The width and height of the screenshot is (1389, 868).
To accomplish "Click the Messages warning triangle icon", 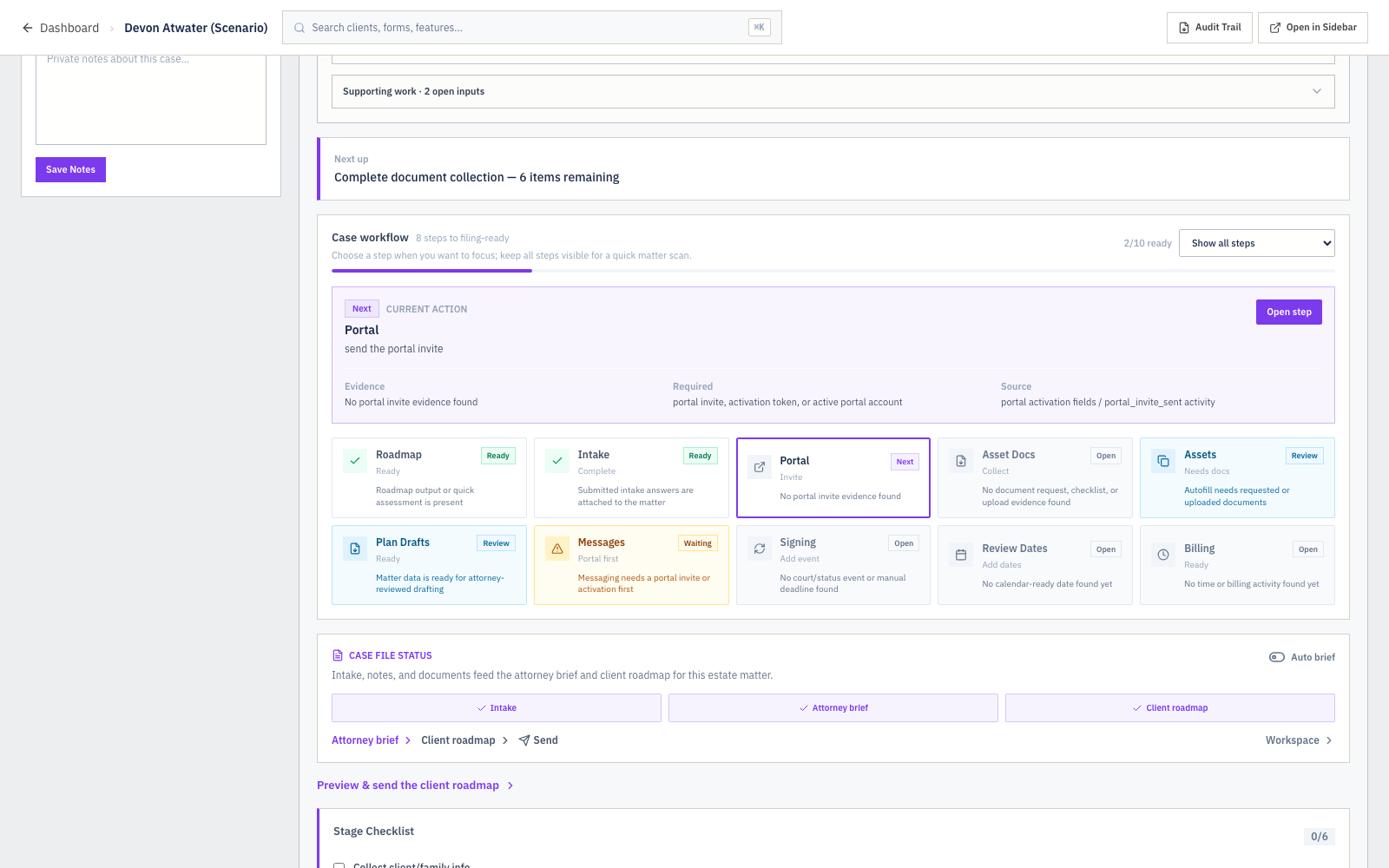I will [557, 549].
